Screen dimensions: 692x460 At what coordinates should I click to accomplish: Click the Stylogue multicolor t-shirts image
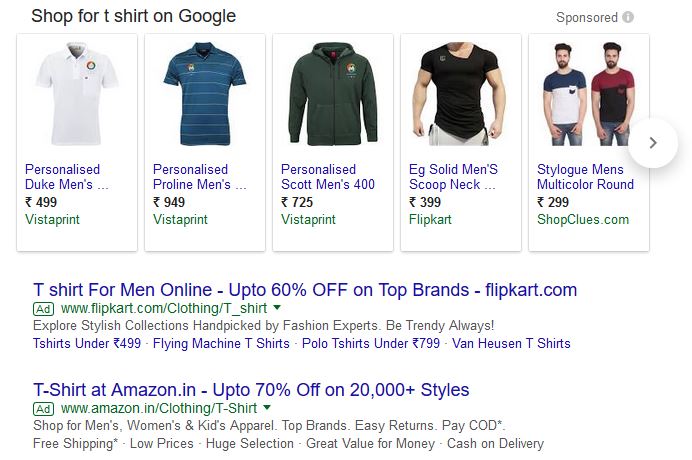pyautogui.click(x=589, y=95)
